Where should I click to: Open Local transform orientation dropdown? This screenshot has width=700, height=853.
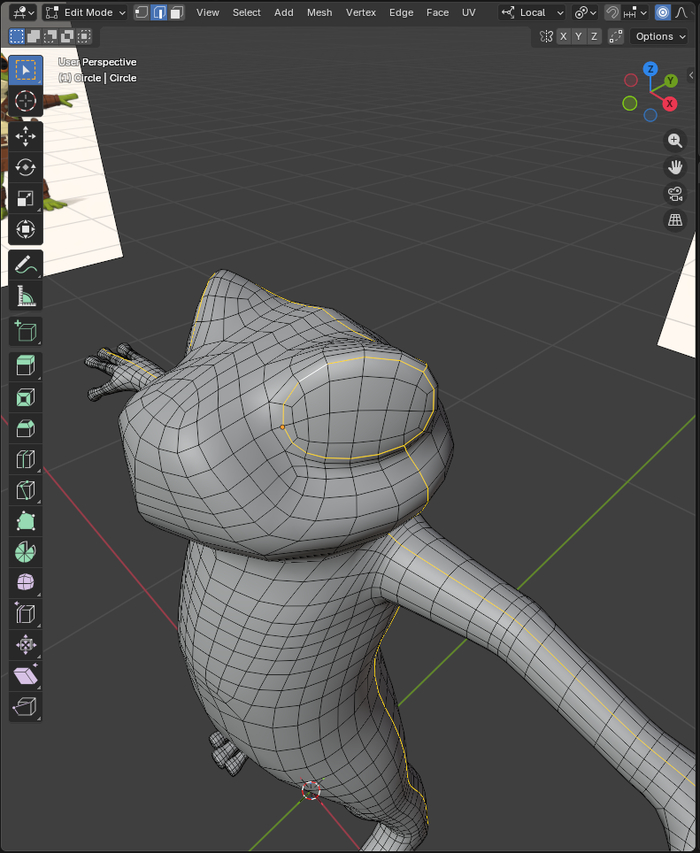pyautogui.click(x=532, y=13)
